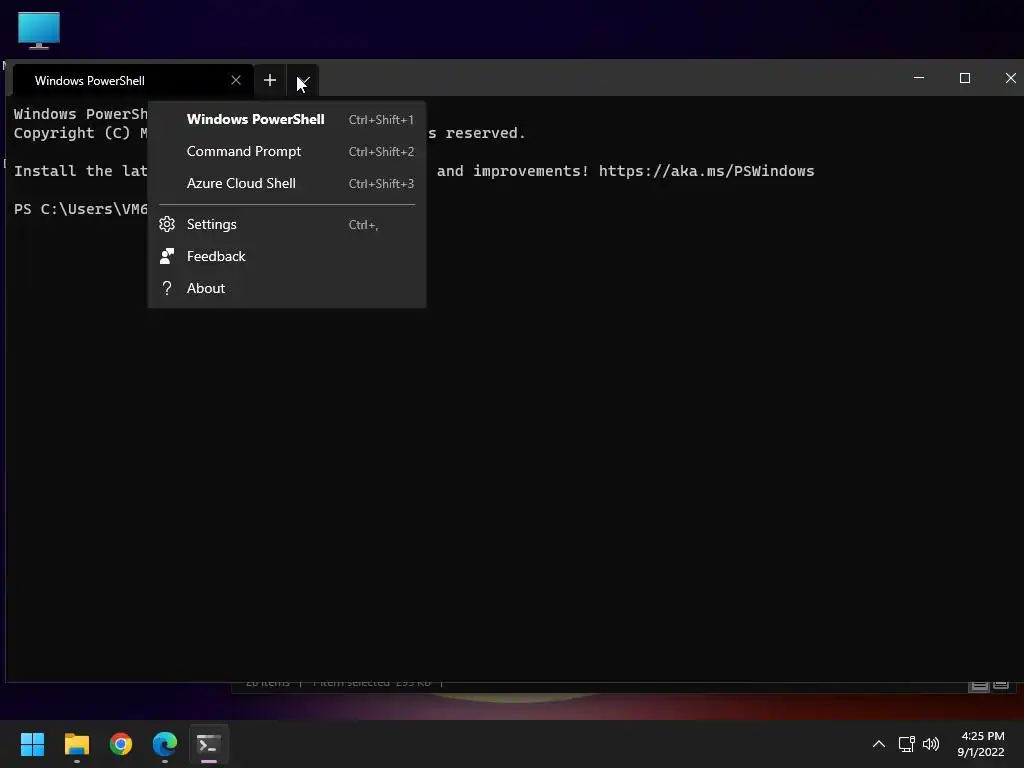Maximize the Terminal window
The width and height of the screenshot is (1024, 768).
(965, 78)
